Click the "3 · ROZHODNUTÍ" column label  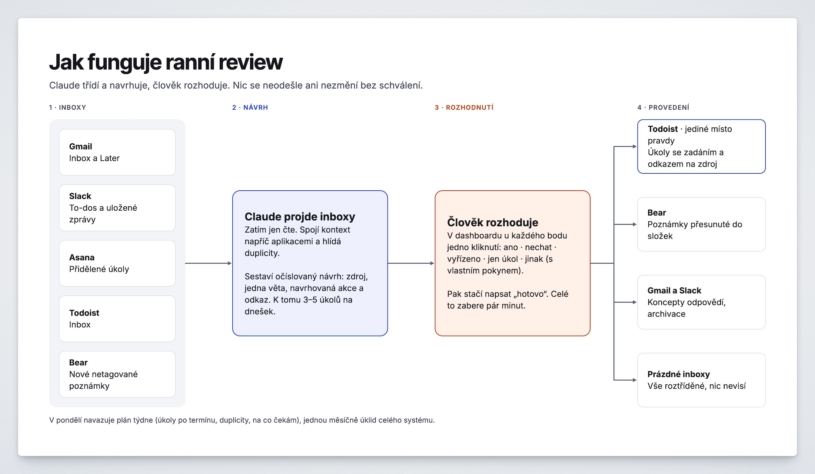click(x=464, y=108)
